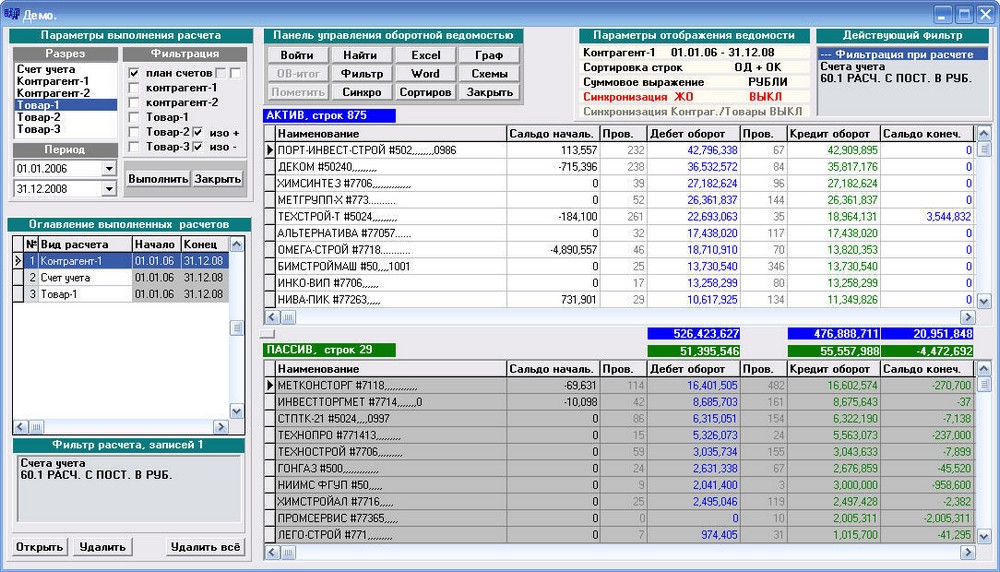Viewport: 1000px width, 572px height.
Task: Click scroll-right arrow under Оглавление расчетов list
Action: click(x=221, y=427)
